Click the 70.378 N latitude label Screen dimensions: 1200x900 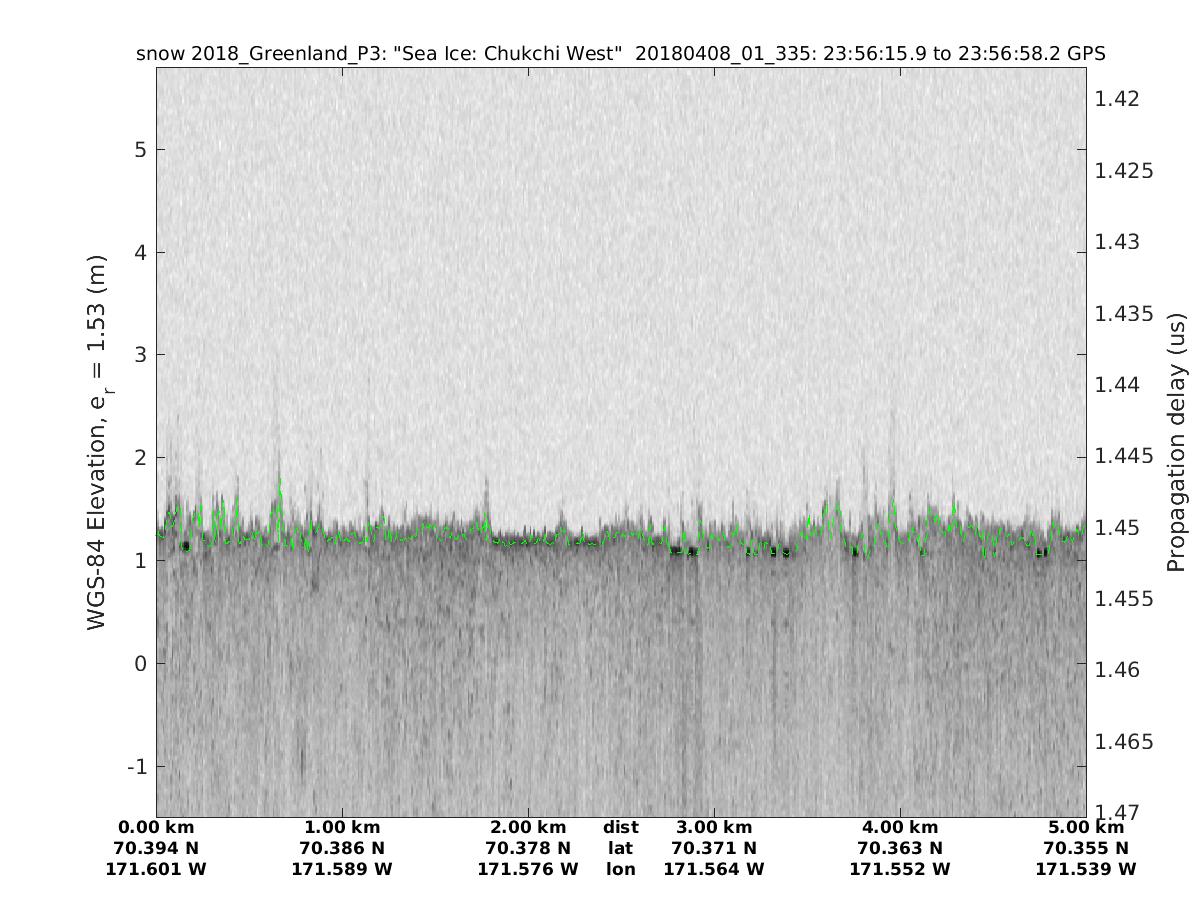point(528,848)
